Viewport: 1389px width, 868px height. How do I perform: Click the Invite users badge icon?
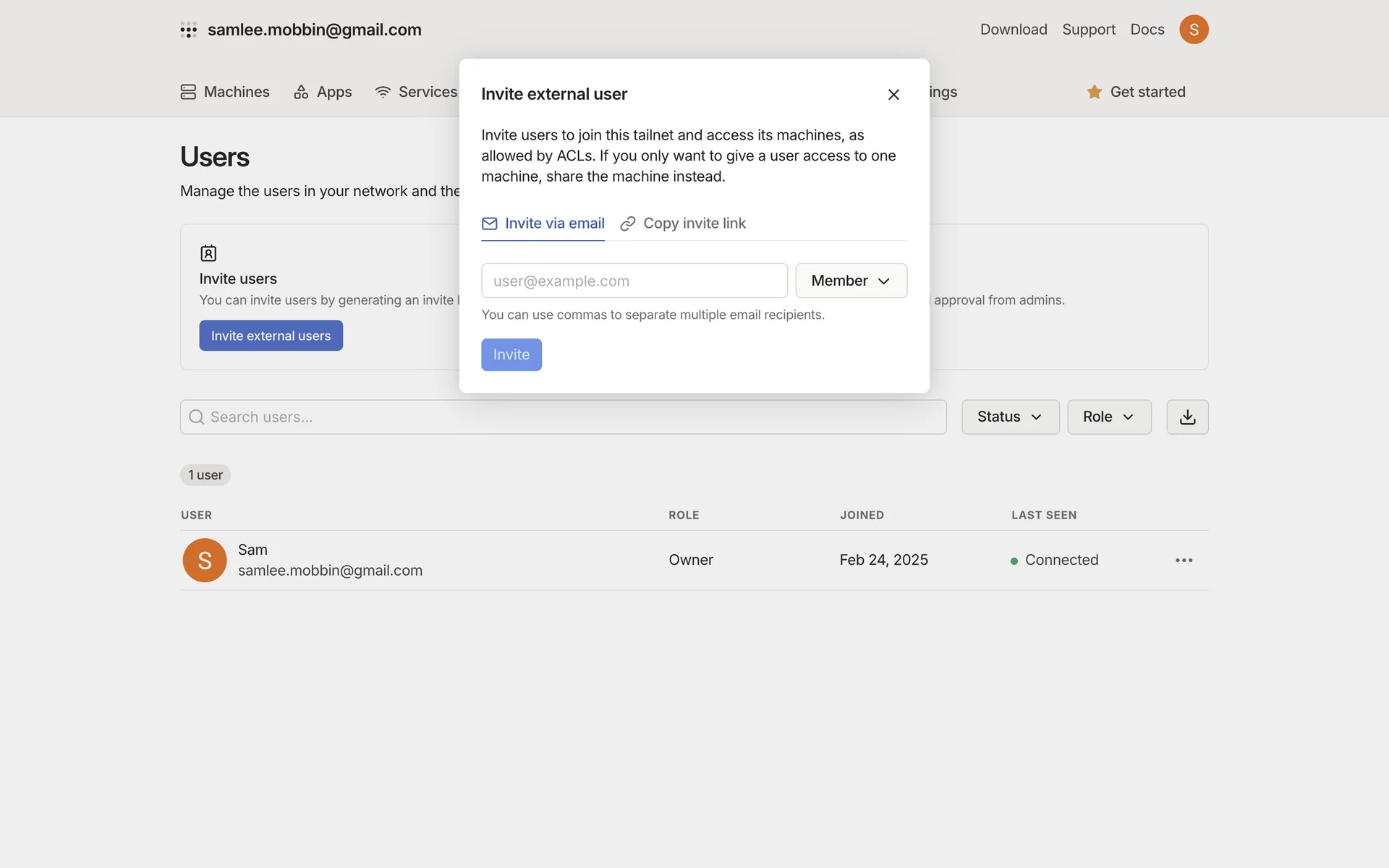[208, 253]
